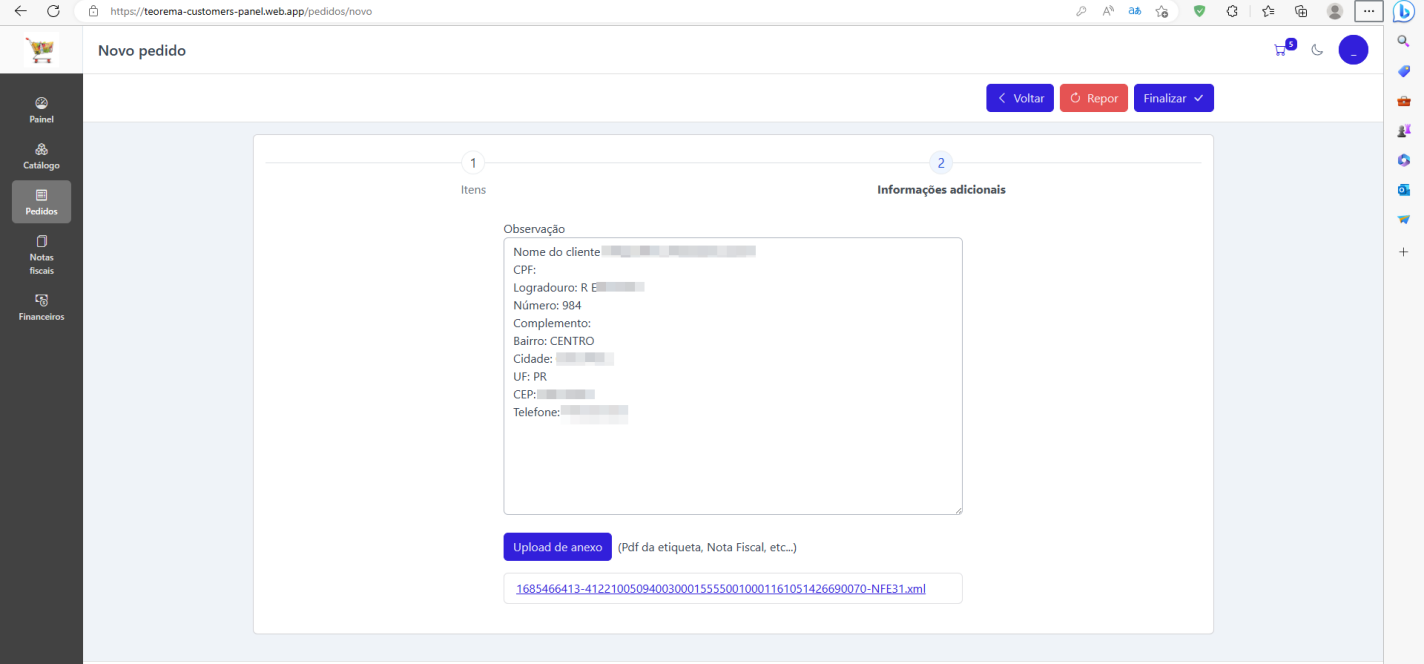This screenshot has height=664, width=1424.
Task: Click inside the Observação text area
Action: pyautogui.click(x=733, y=376)
